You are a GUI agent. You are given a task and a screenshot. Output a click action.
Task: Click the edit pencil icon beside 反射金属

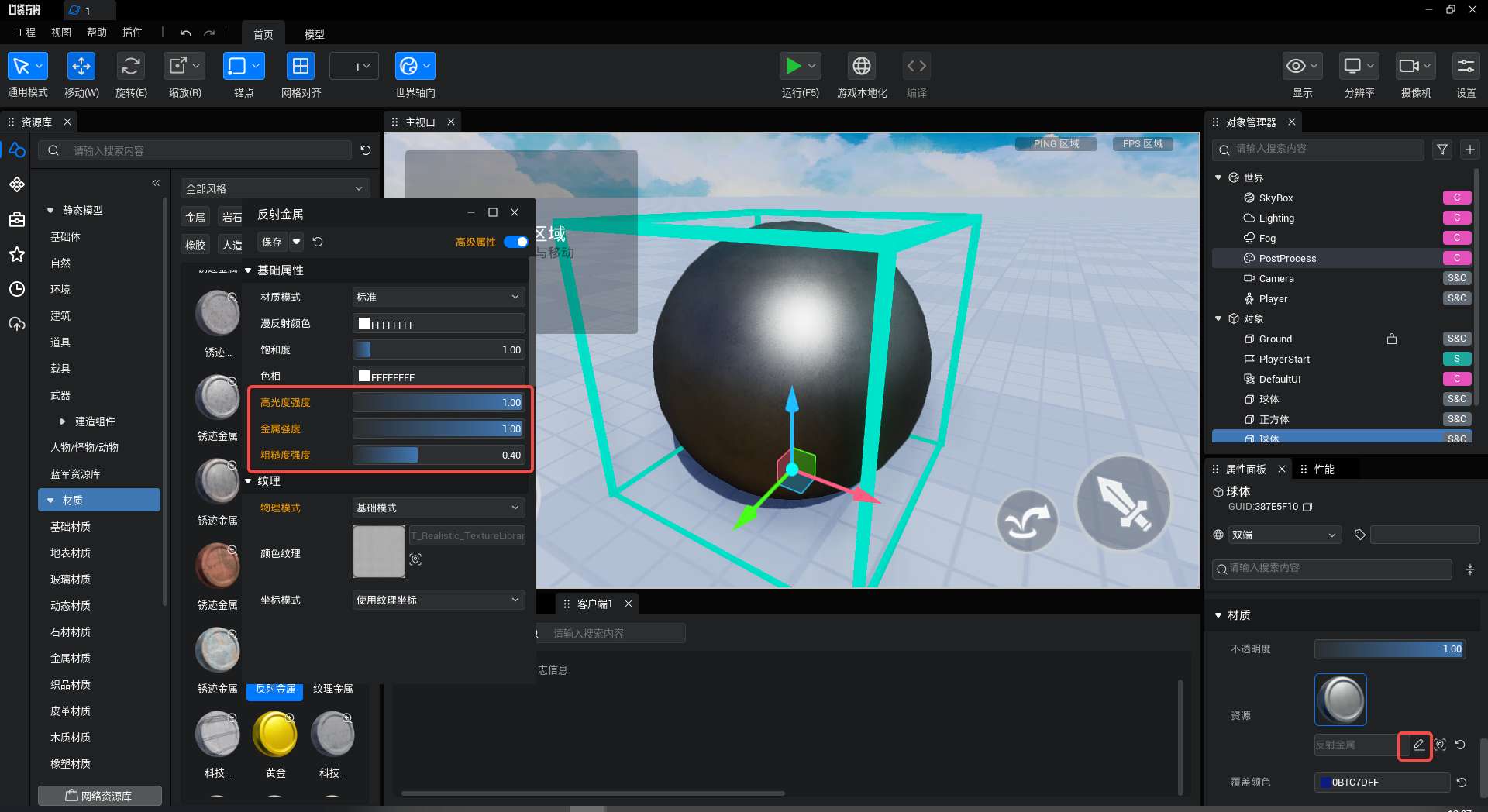(1418, 745)
